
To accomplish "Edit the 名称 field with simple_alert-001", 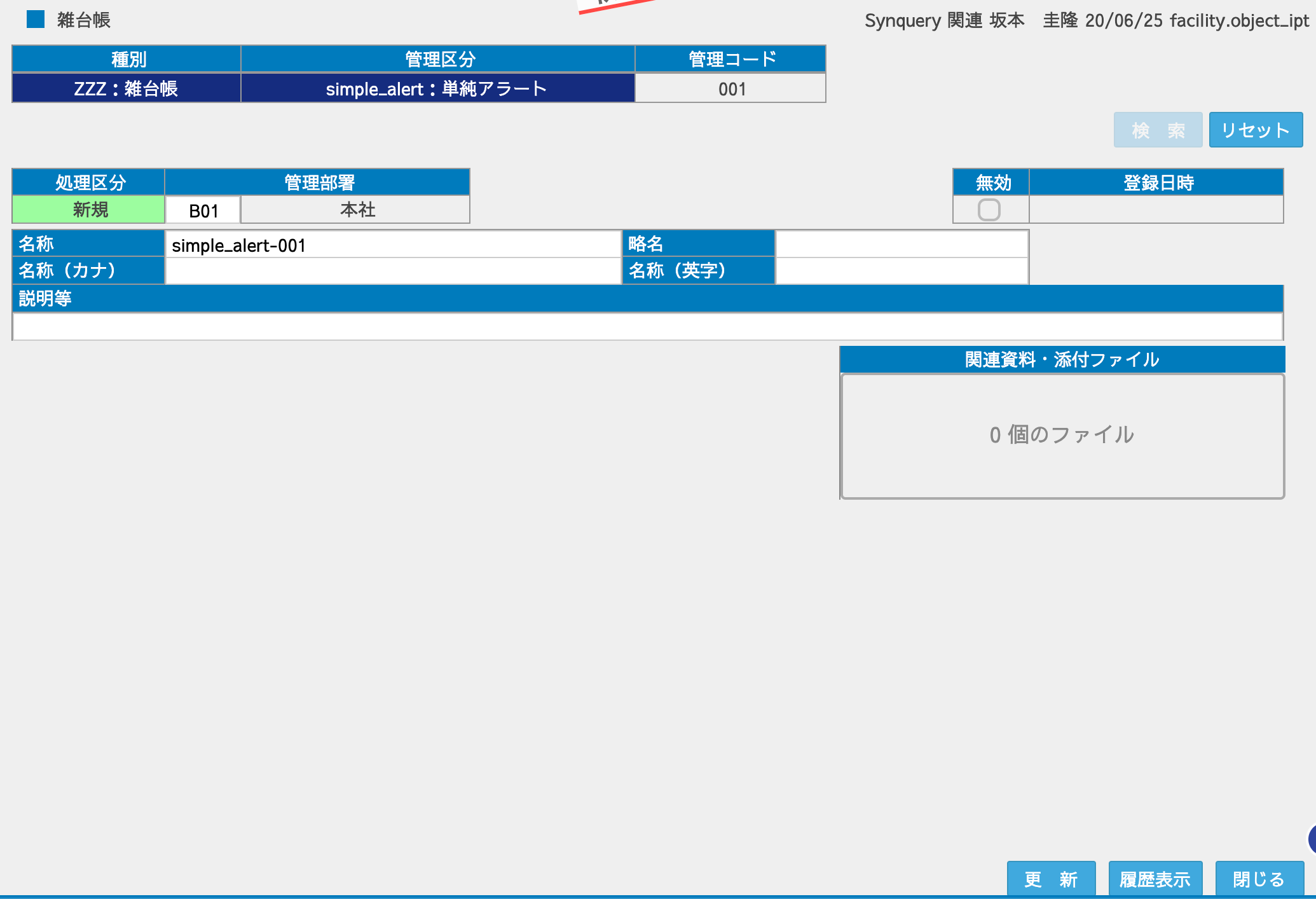I will [393, 245].
